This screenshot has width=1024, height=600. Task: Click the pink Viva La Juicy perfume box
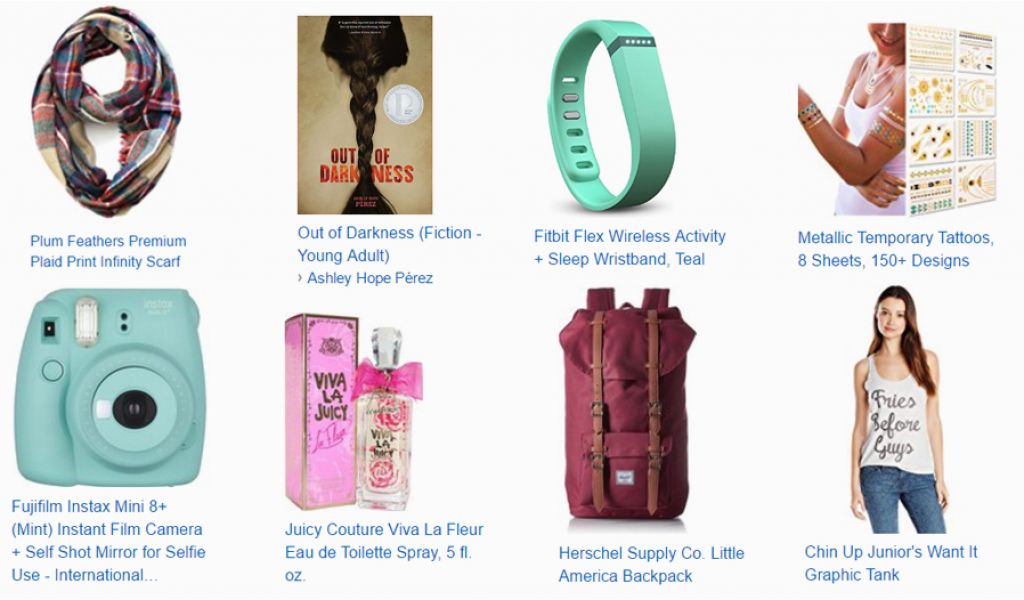[321, 412]
